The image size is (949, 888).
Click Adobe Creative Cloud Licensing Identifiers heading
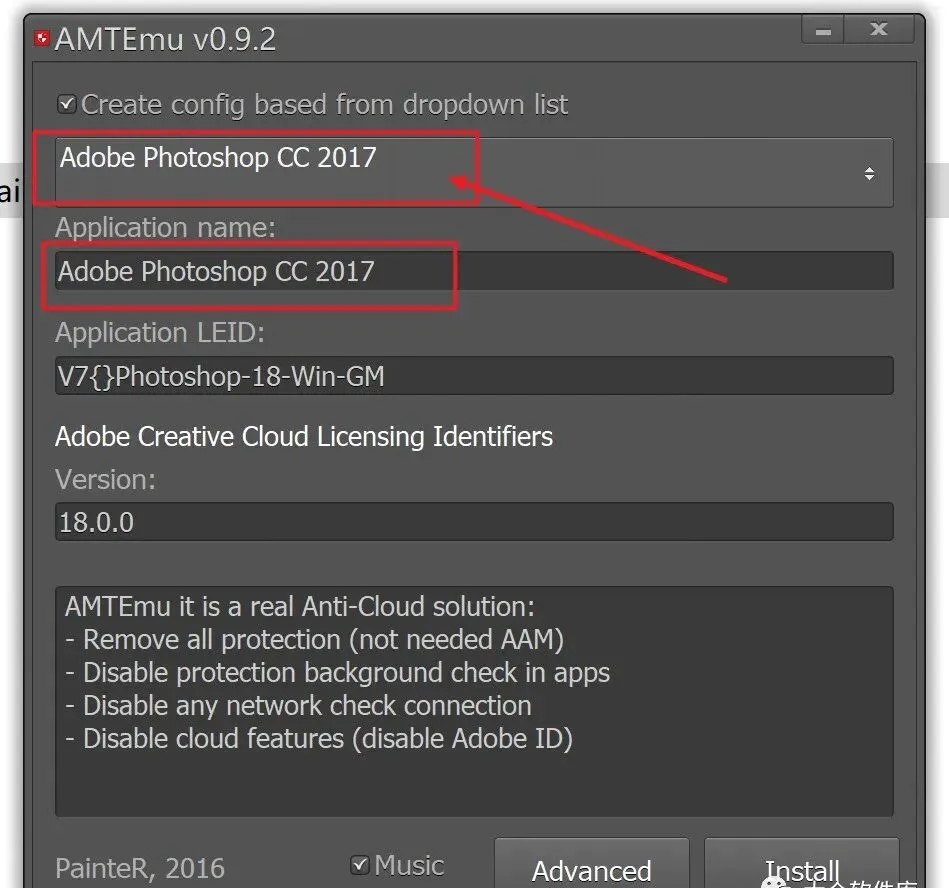303,437
